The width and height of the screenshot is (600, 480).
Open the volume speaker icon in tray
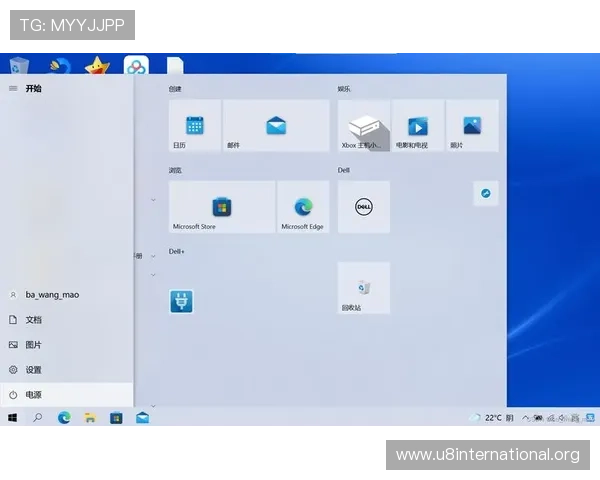click(562, 418)
